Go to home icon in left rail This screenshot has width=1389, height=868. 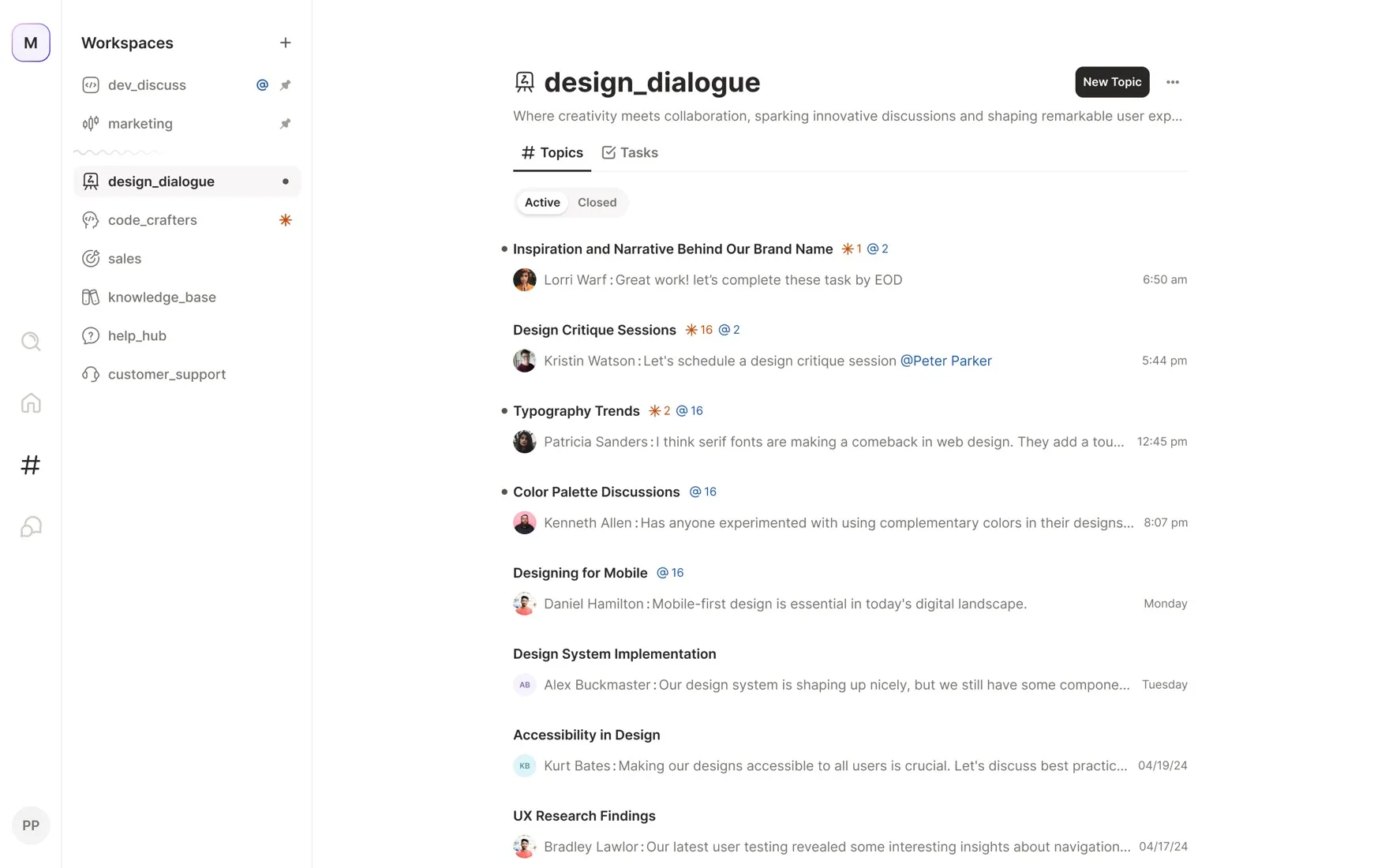(x=31, y=403)
